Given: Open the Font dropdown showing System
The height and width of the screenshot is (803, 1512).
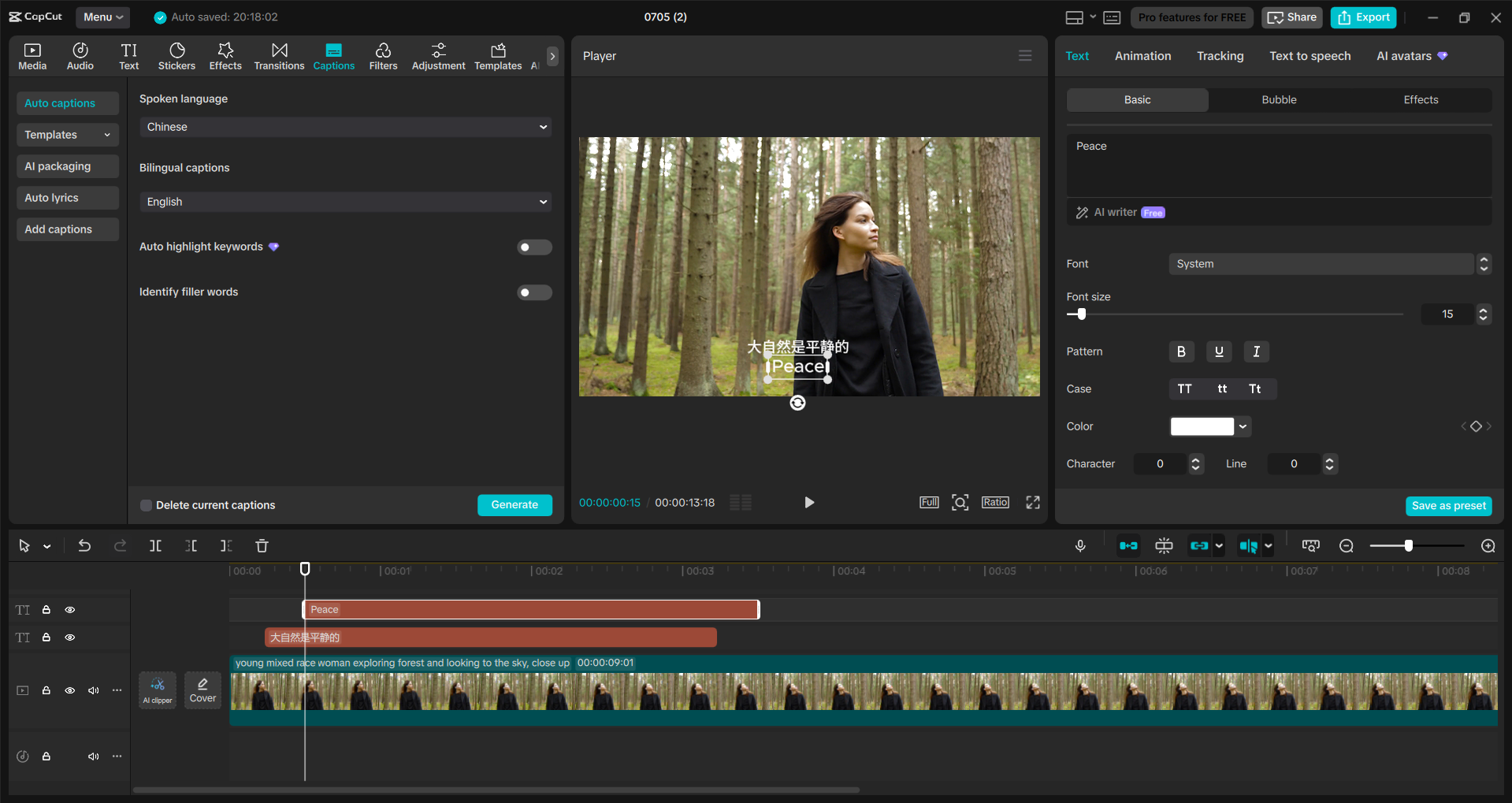Looking at the screenshot, I should pyautogui.click(x=1321, y=264).
